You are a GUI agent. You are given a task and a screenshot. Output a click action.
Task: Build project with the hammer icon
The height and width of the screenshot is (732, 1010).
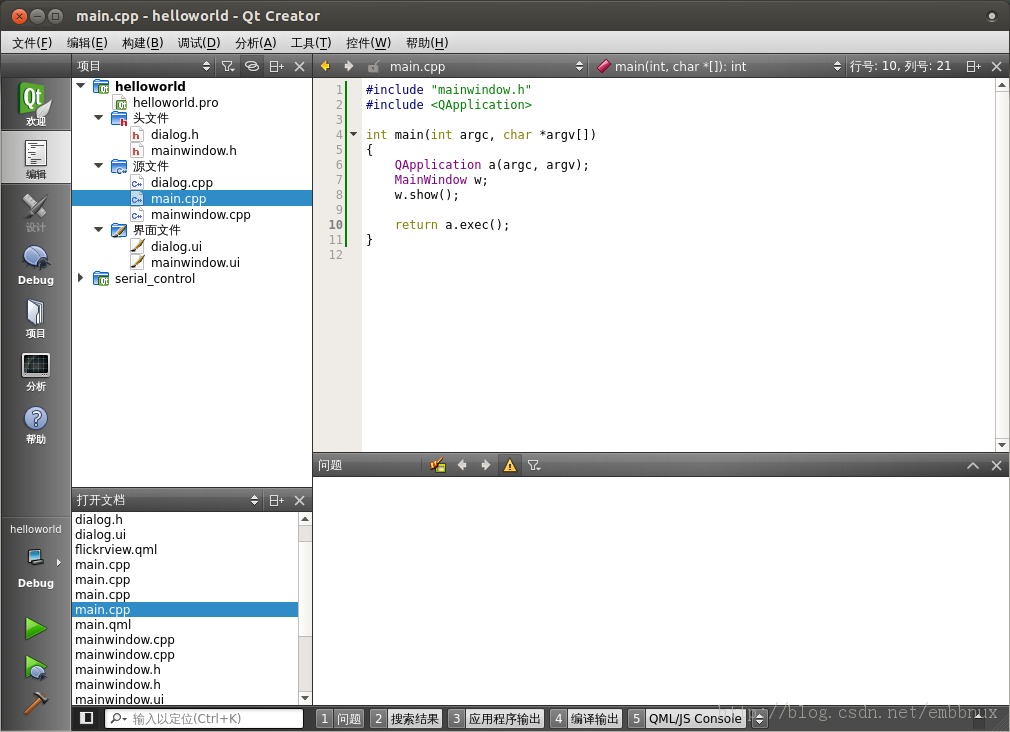pos(35,702)
